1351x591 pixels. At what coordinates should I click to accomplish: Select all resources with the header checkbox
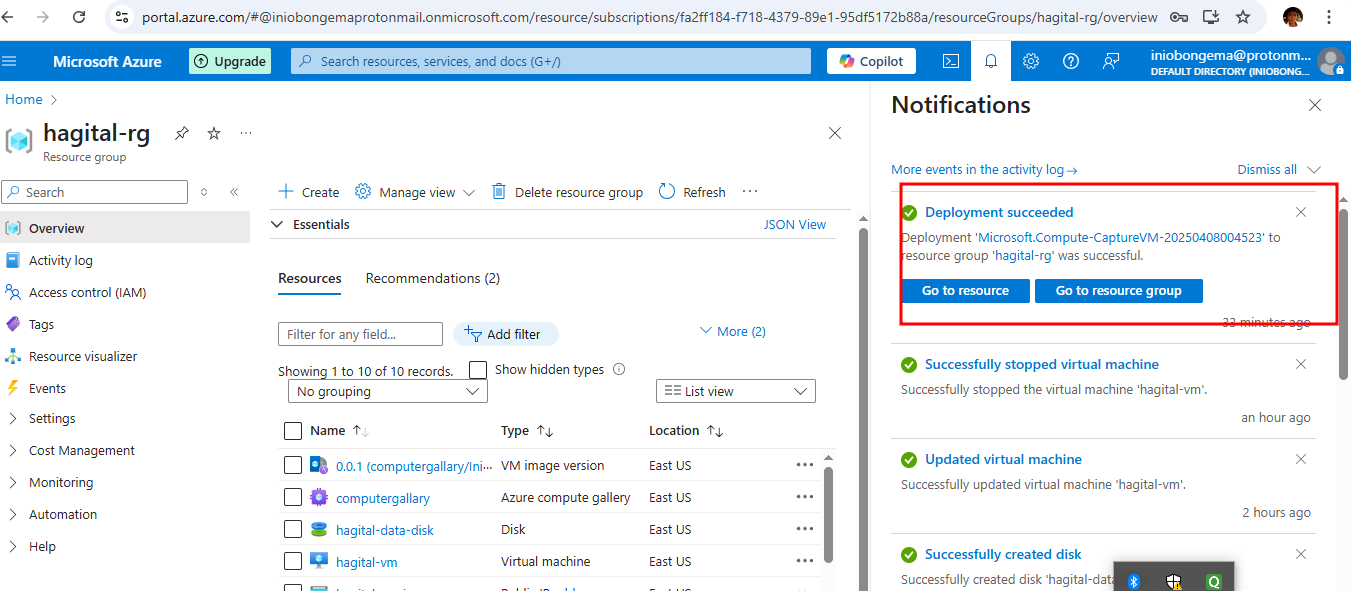[293, 431]
